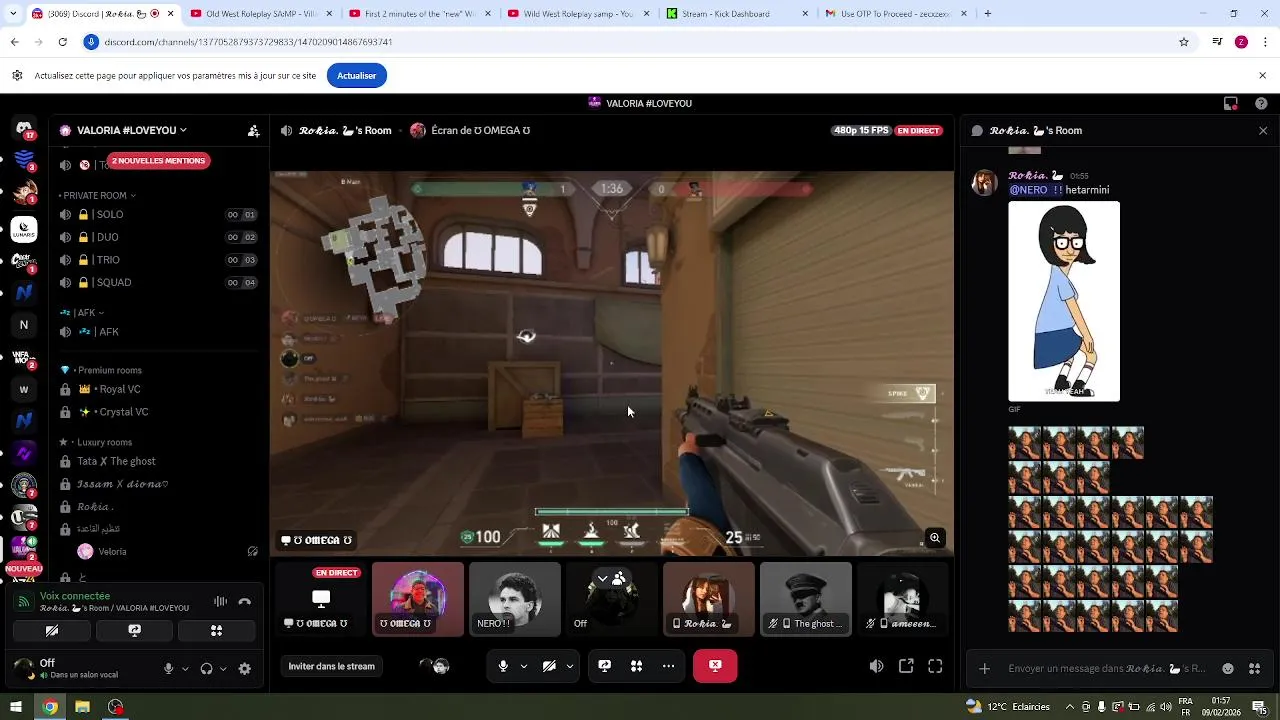Open Windows Start menu
This screenshot has height=720, width=1280.
(15, 707)
